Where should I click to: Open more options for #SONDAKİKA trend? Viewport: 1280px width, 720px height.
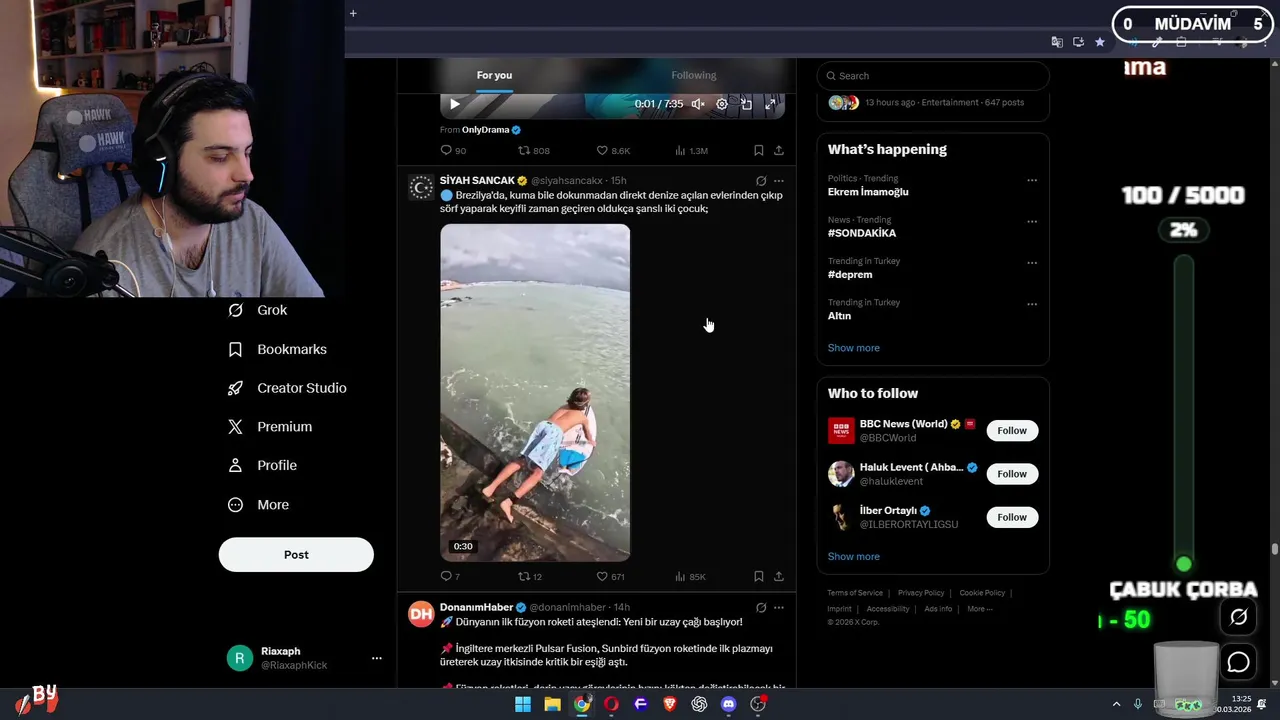[x=1032, y=222]
